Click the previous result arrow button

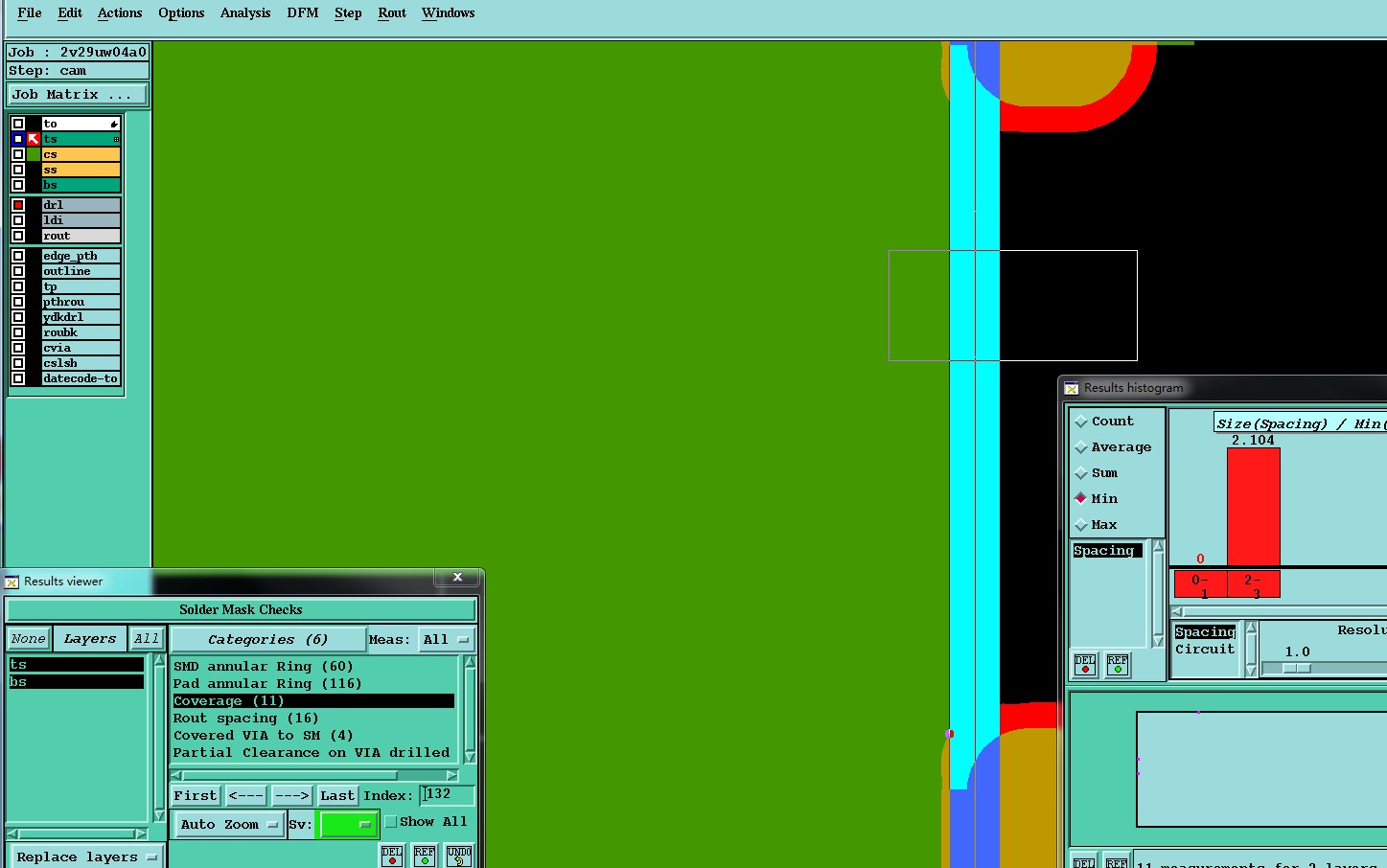pos(245,795)
